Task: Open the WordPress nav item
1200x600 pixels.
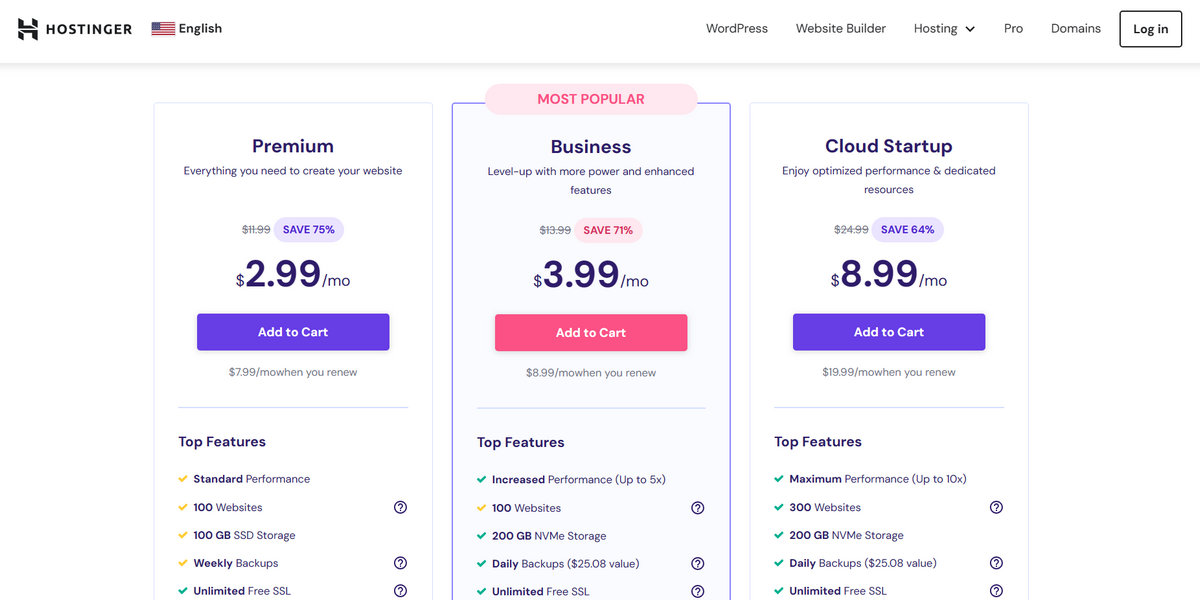Action: pos(737,29)
